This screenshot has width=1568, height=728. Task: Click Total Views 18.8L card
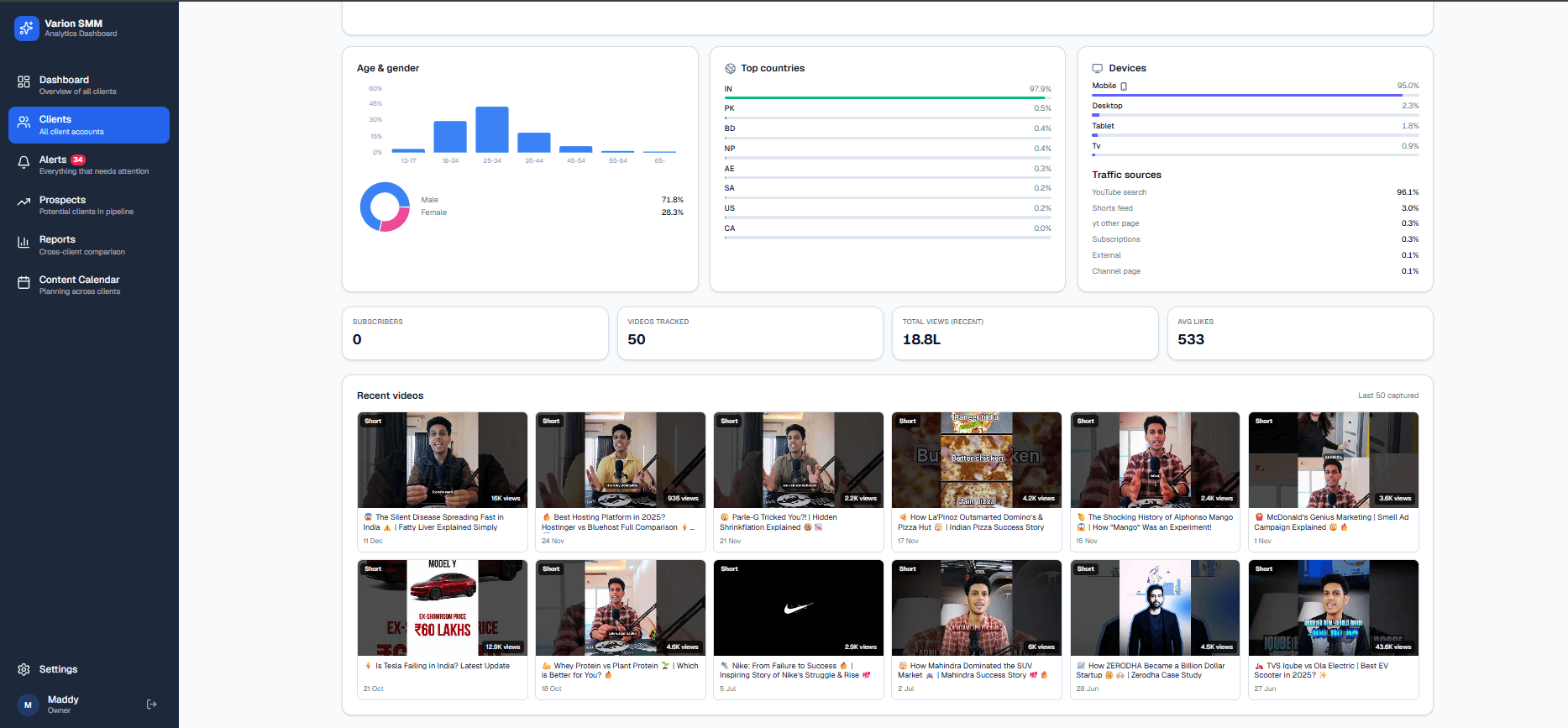tap(1025, 333)
